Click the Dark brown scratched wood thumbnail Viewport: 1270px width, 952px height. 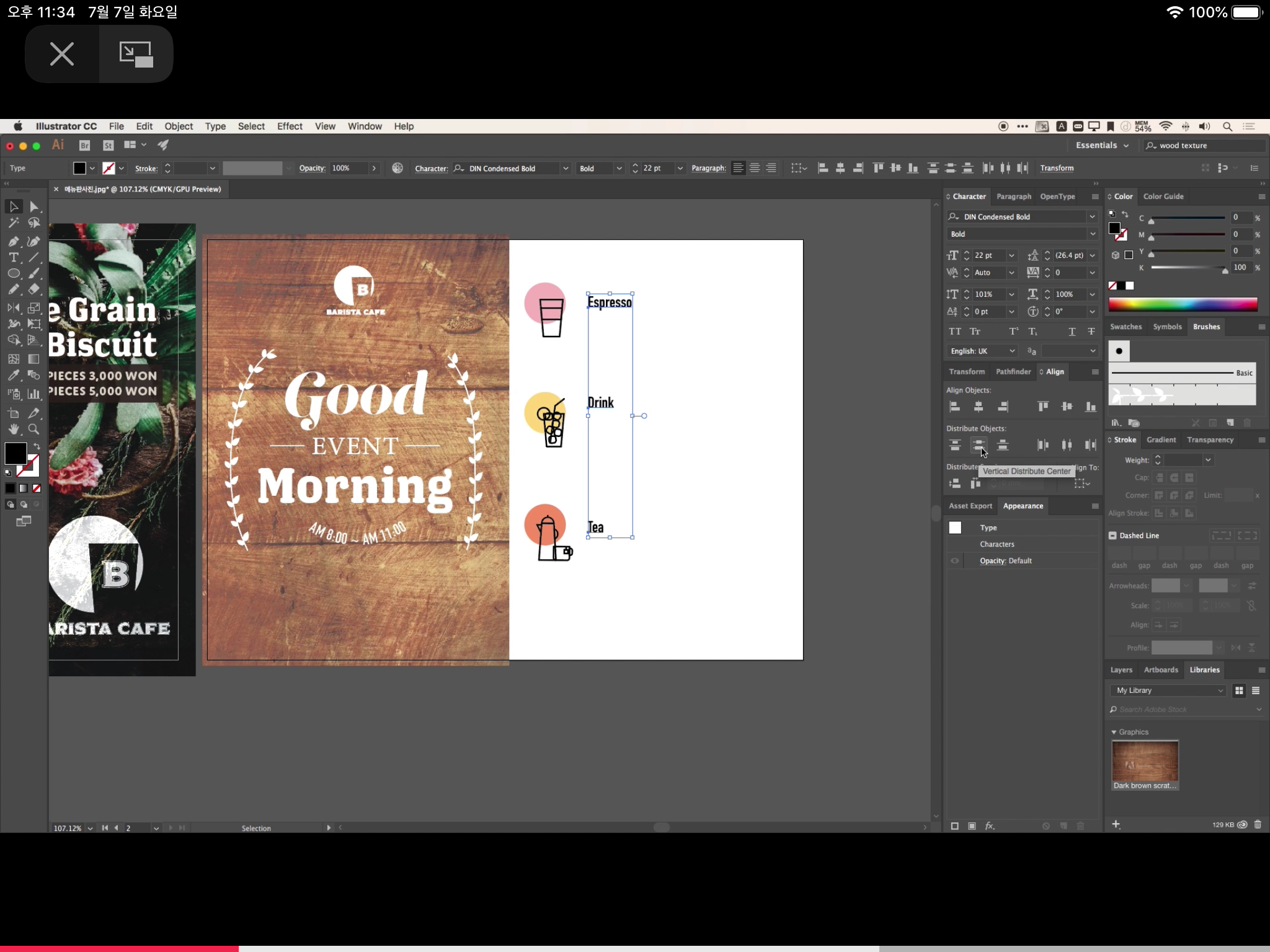click(1145, 761)
